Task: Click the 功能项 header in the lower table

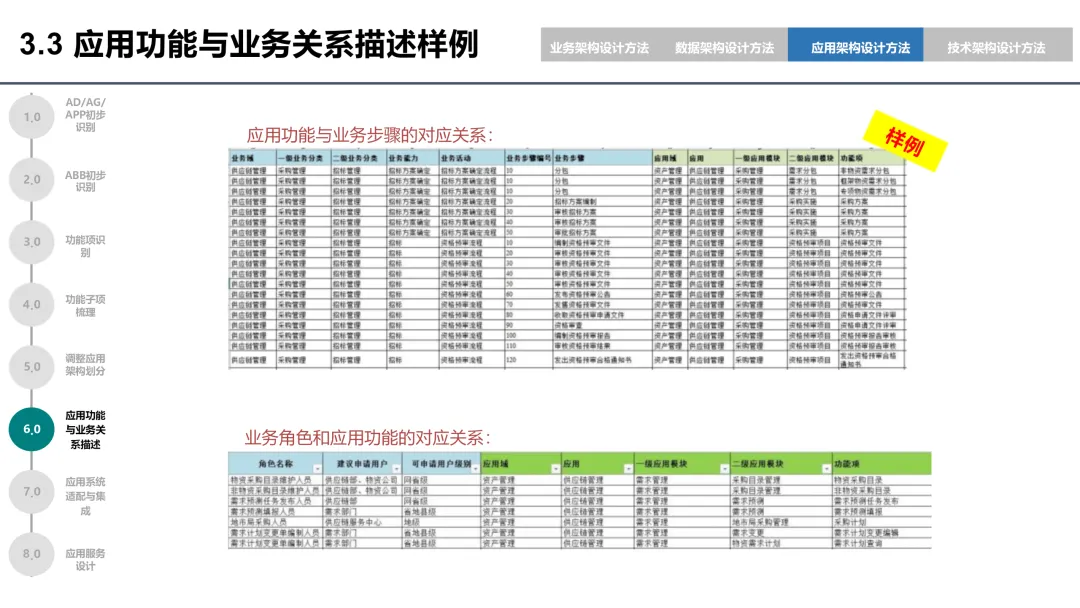Action: (882, 463)
